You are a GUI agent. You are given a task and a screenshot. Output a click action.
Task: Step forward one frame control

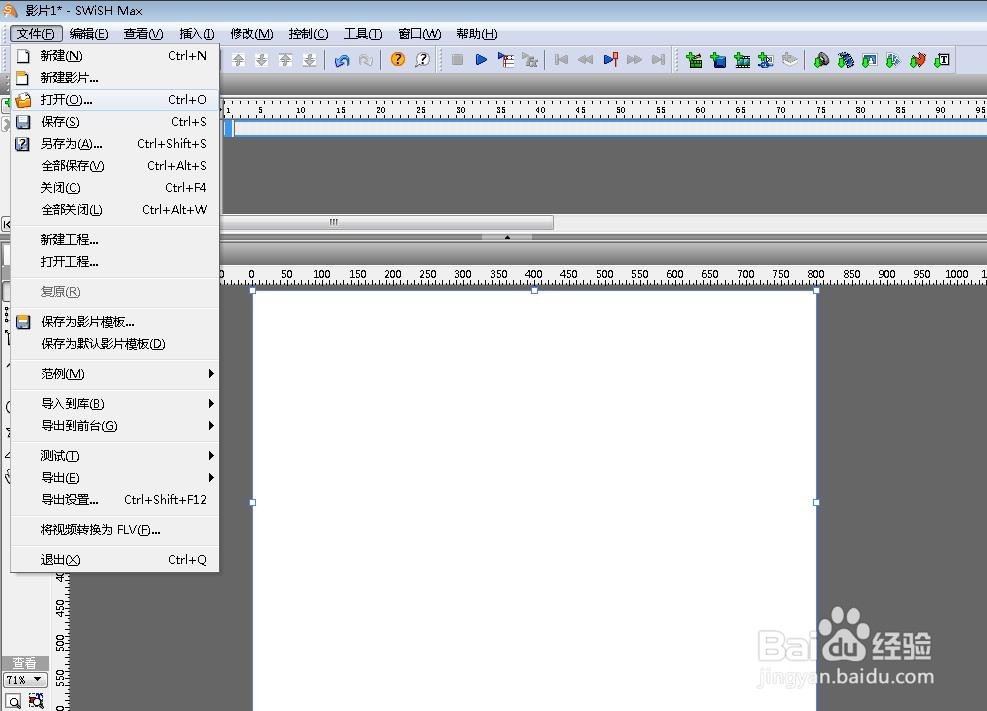[x=634, y=60]
